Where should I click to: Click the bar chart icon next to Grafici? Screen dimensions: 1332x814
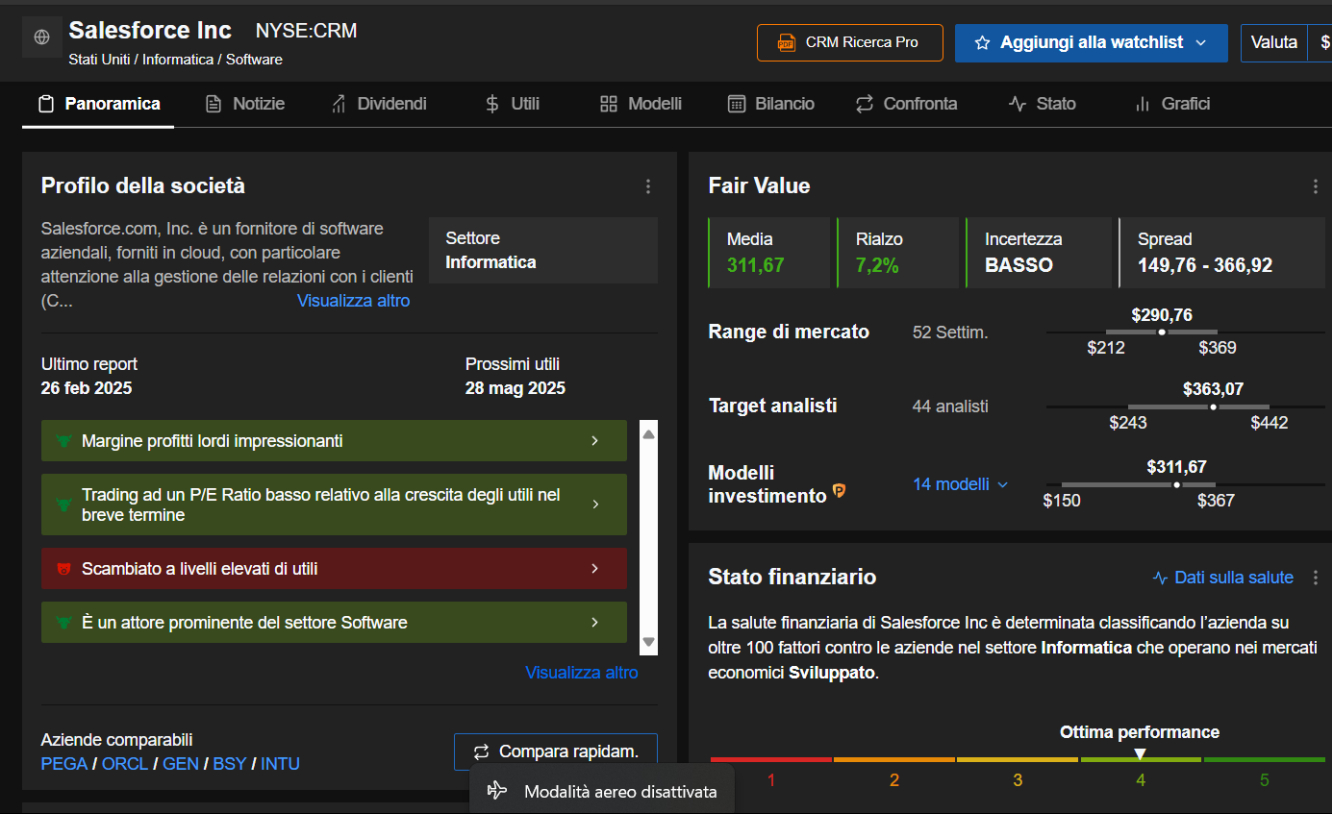1142,104
